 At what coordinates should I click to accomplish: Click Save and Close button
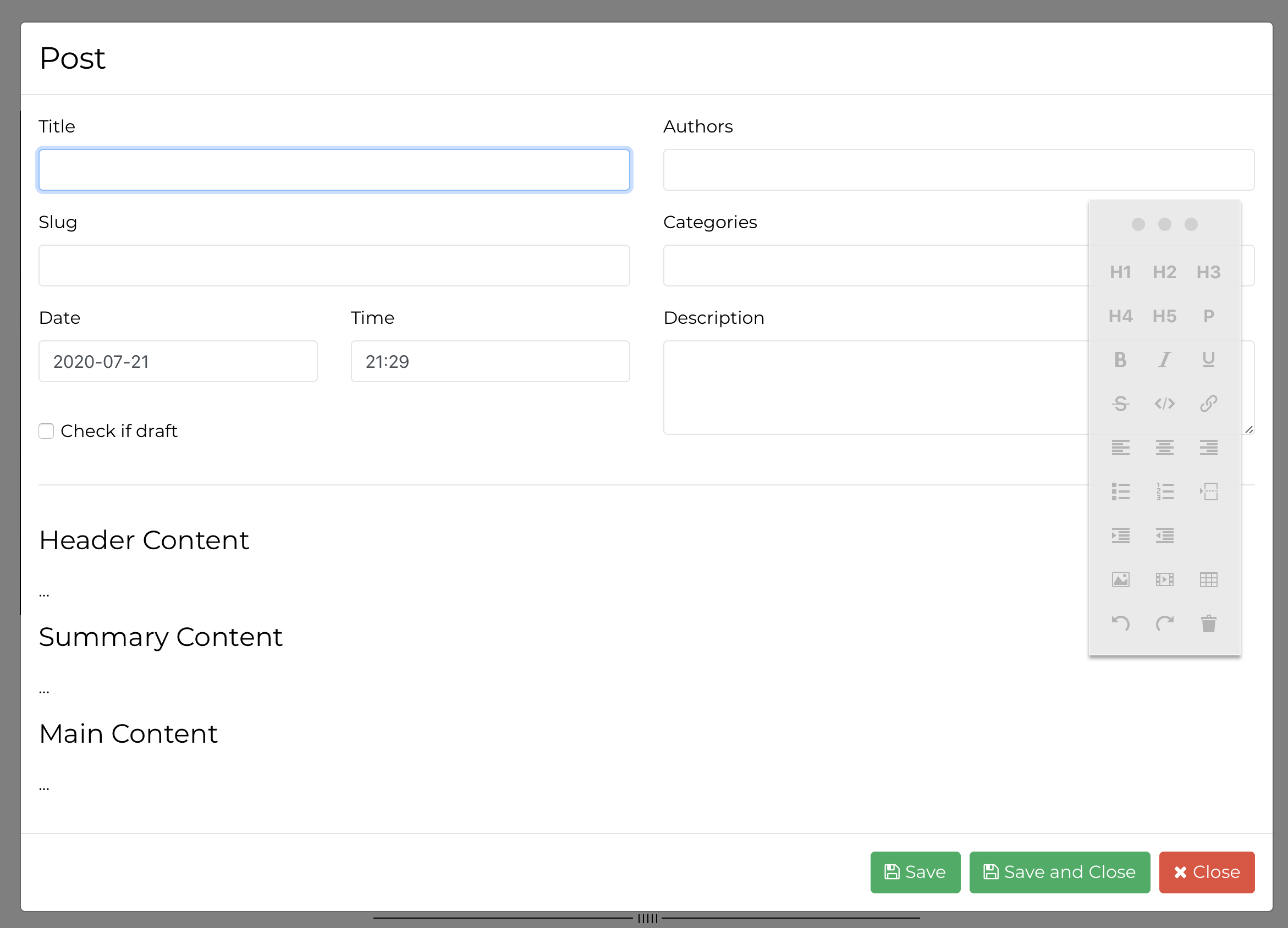(1059, 872)
